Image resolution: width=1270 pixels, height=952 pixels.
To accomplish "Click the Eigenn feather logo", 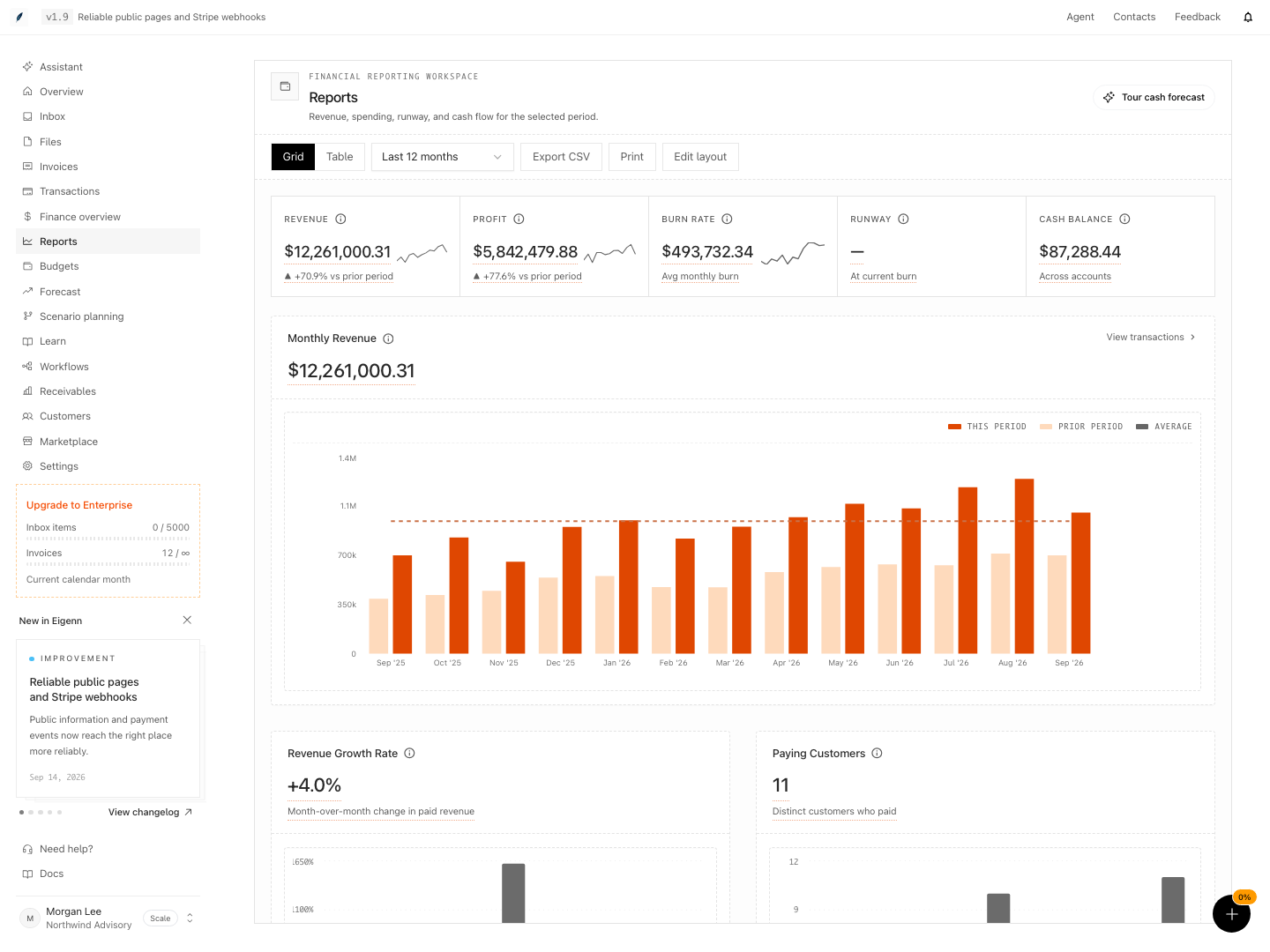I will pos(19,17).
